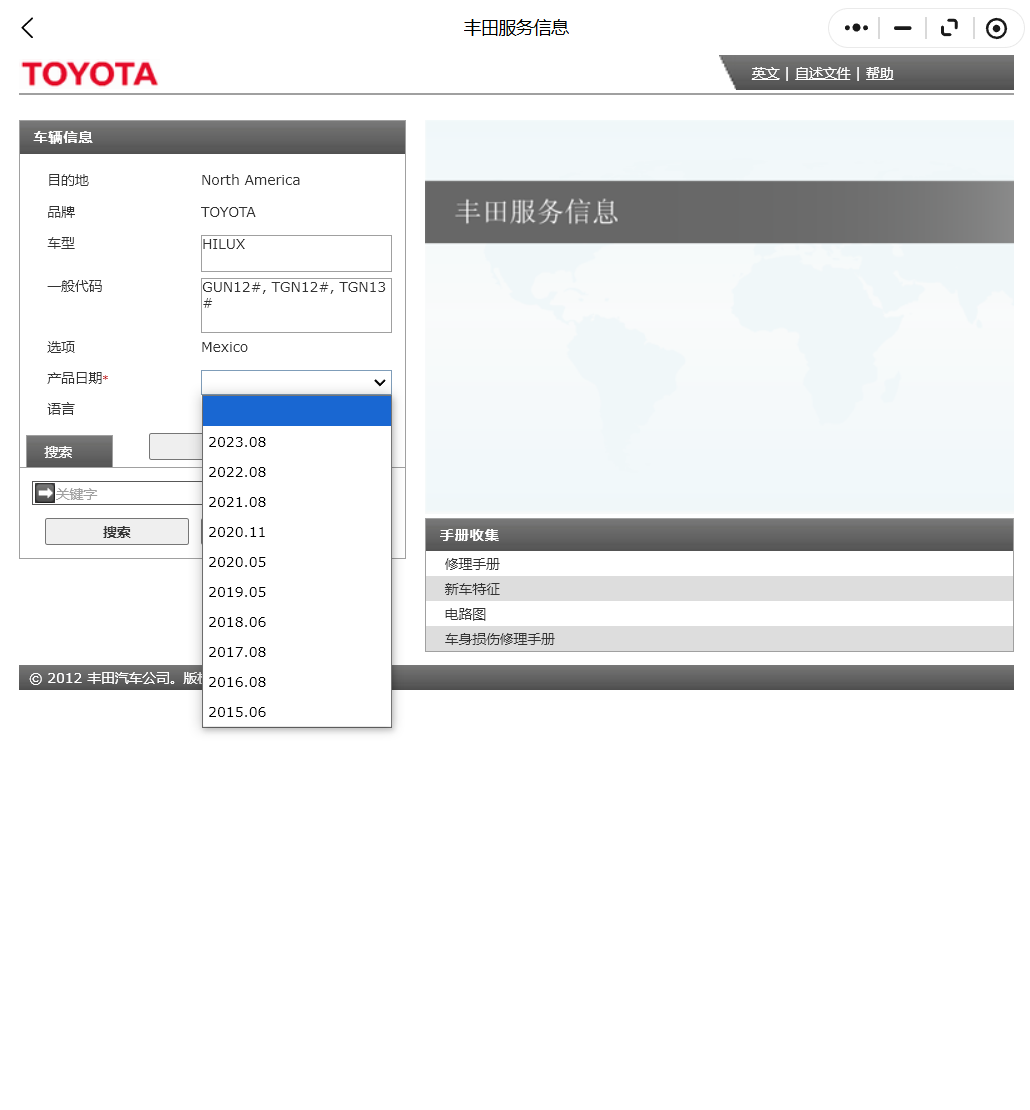Switch language via the 英文 header item
Viewport: 1030px width, 1110px height.
765,73
